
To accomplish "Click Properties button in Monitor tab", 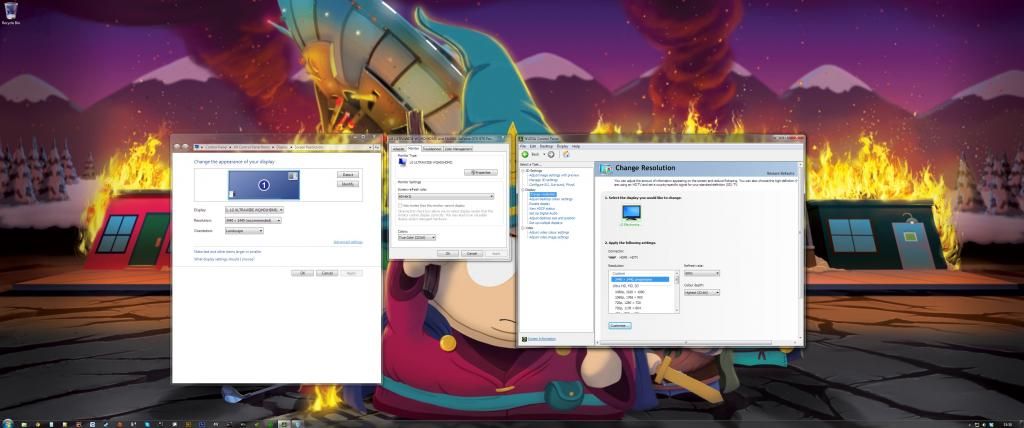I will click(481, 173).
